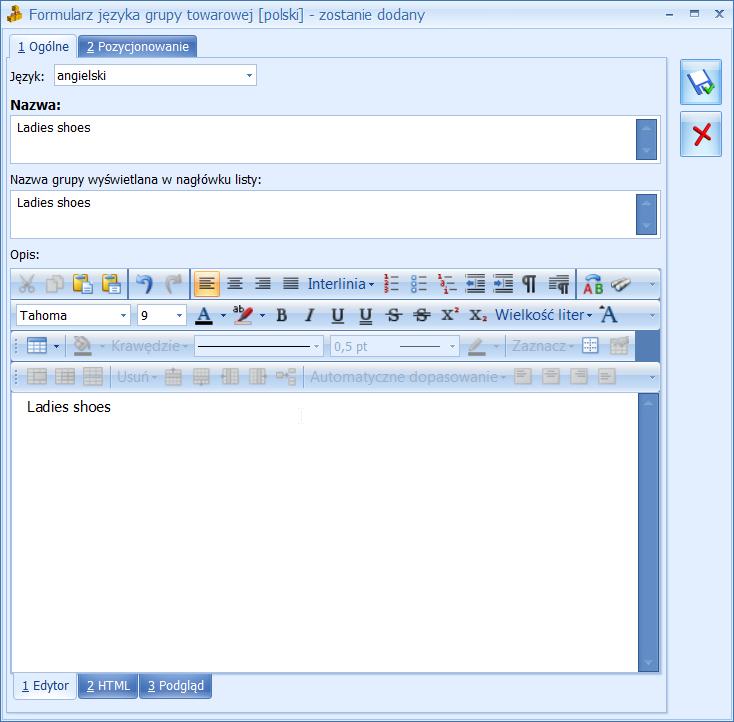The height and width of the screenshot is (722, 734).
Task: Open the font color dropdown arrow
Action: 223,315
